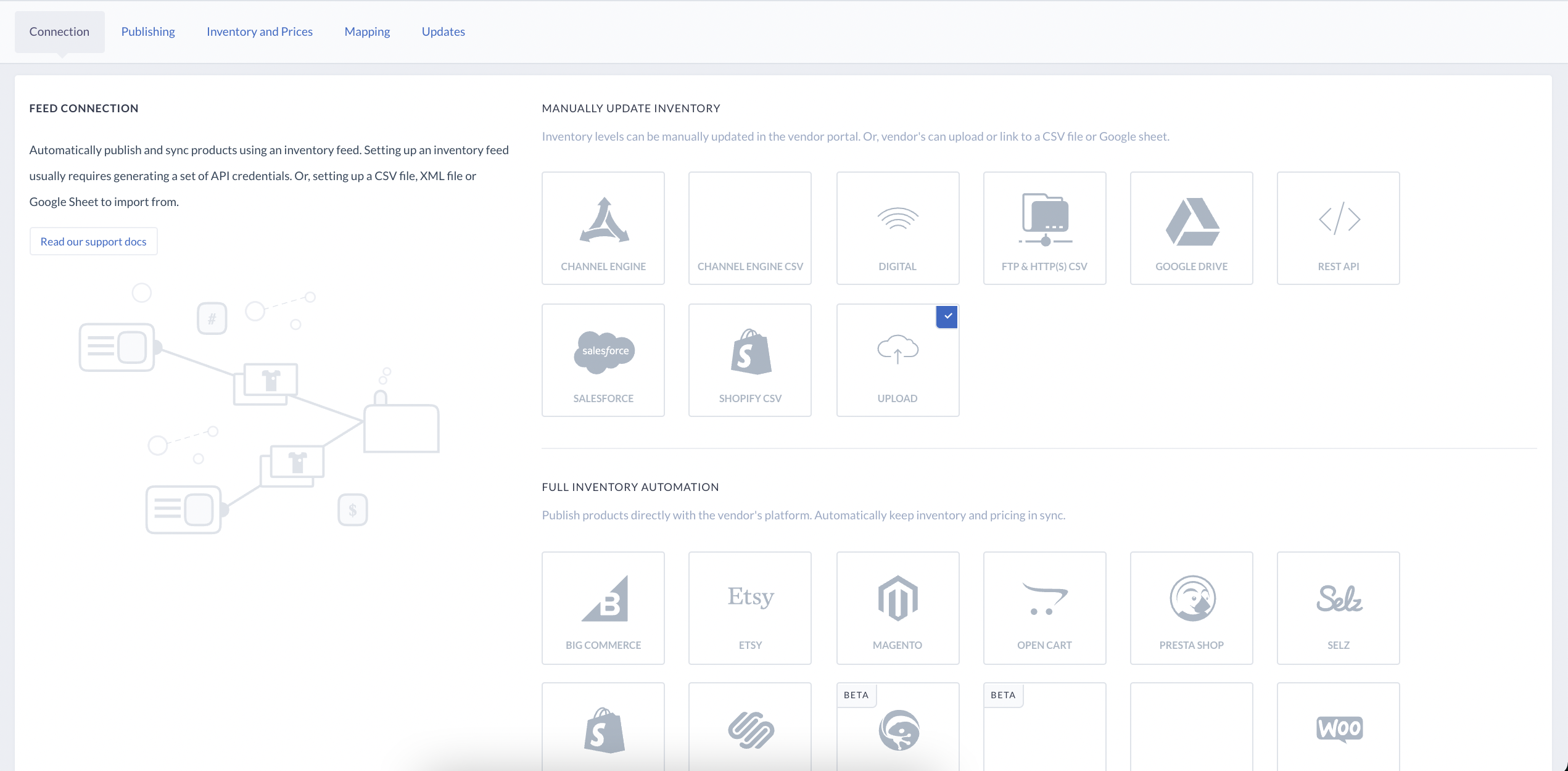Select the Salesforce connection card
1568x771 pixels.
point(603,360)
